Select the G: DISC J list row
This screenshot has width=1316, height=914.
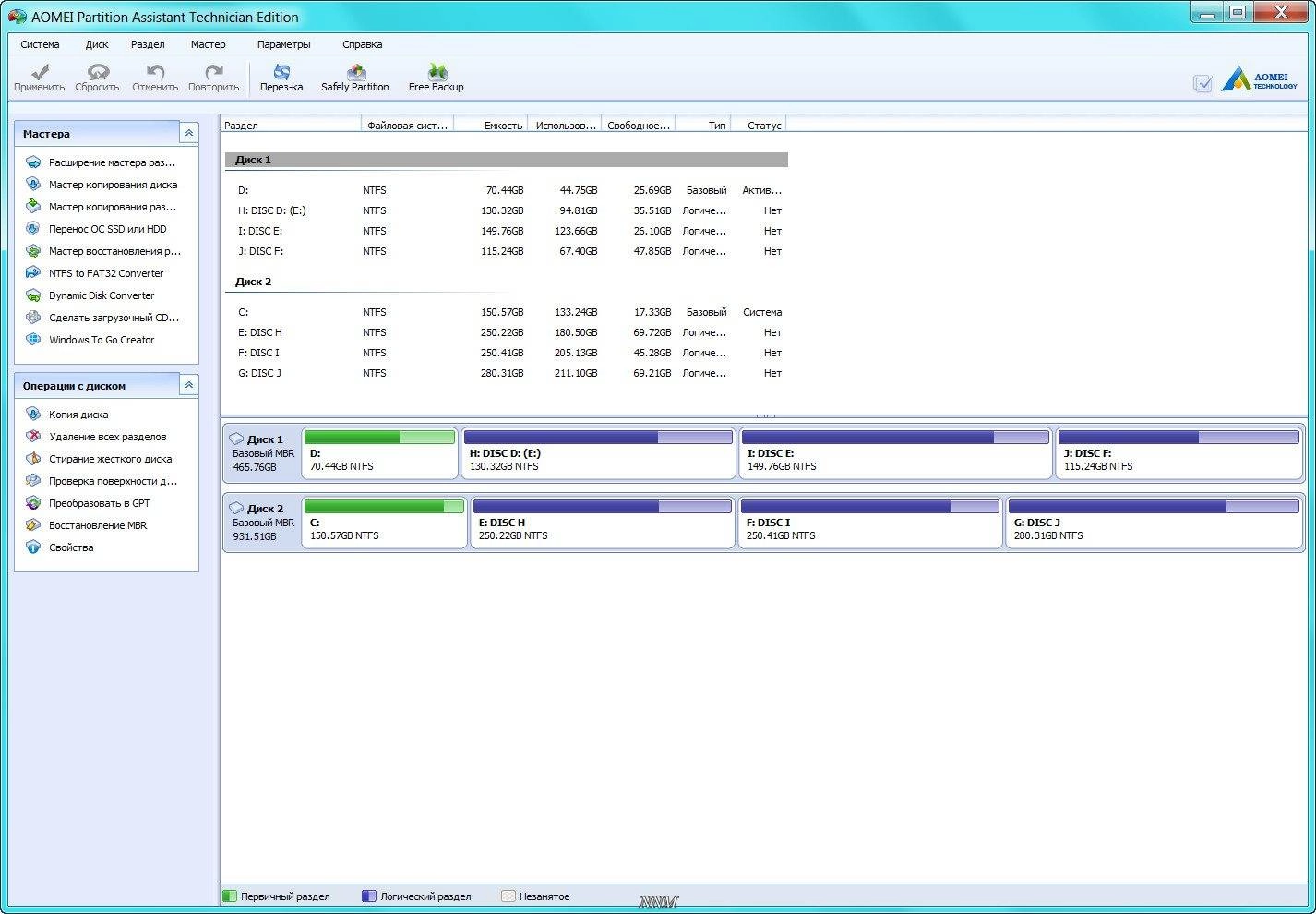(506, 373)
